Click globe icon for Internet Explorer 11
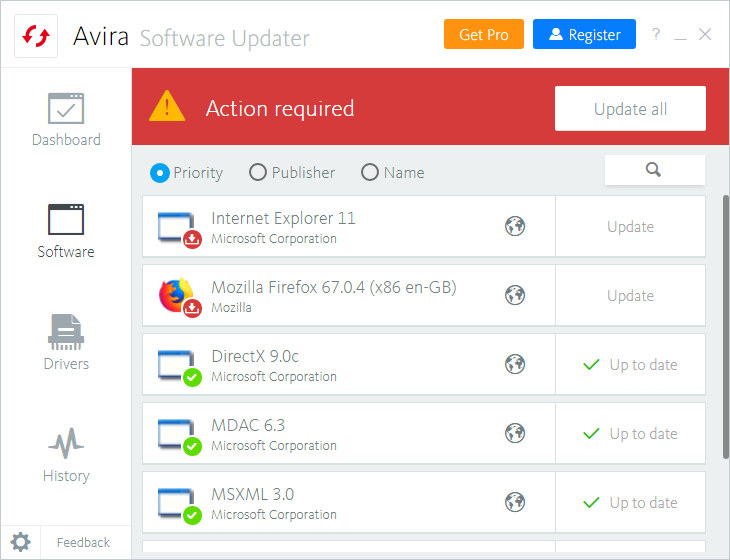Image resolution: width=730 pixels, height=560 pixels. point(515,227)
